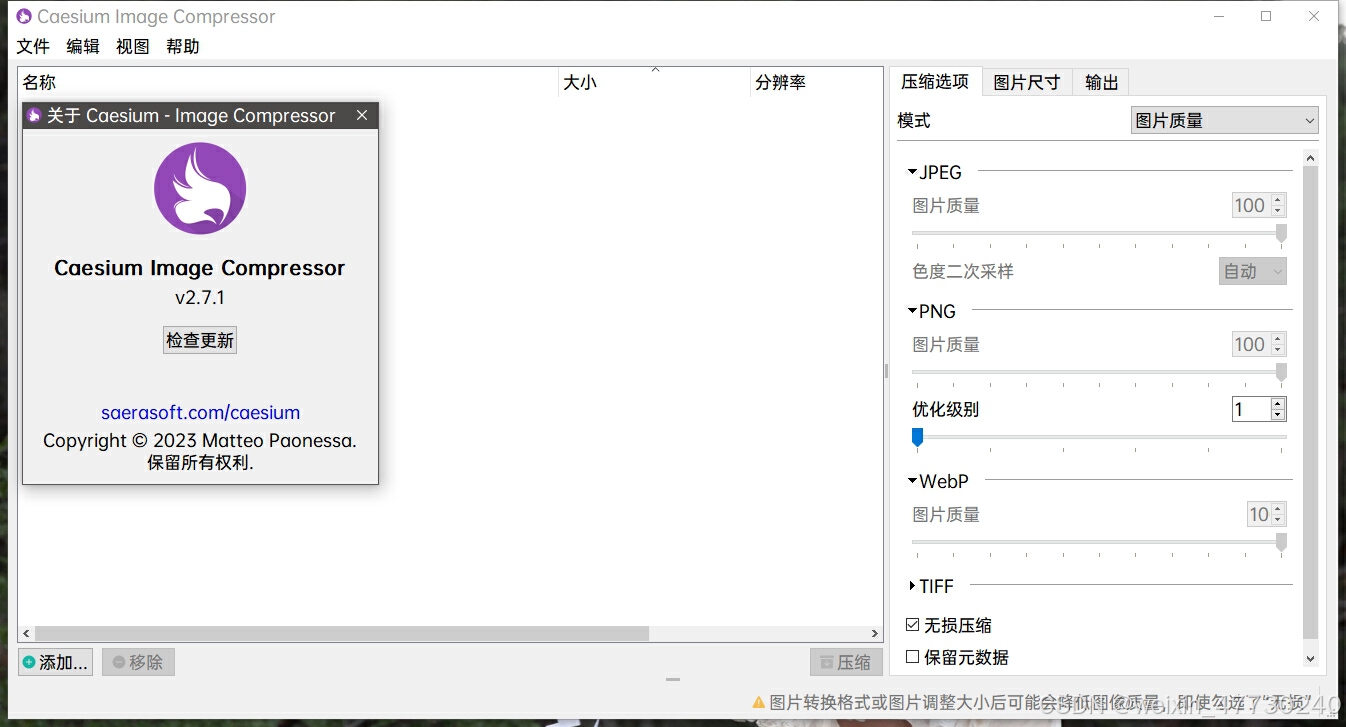Click the 检查更新 button
This screenshot has width=1346, height=727.
[x=200, y=340]
